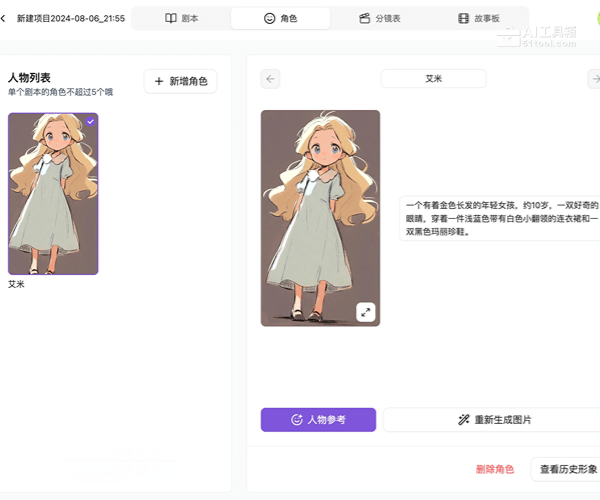Click the clapperboard icon of 分镜表
Image resolution: width=600 pixels, height=500 pixels.
[x=366, y=18]
